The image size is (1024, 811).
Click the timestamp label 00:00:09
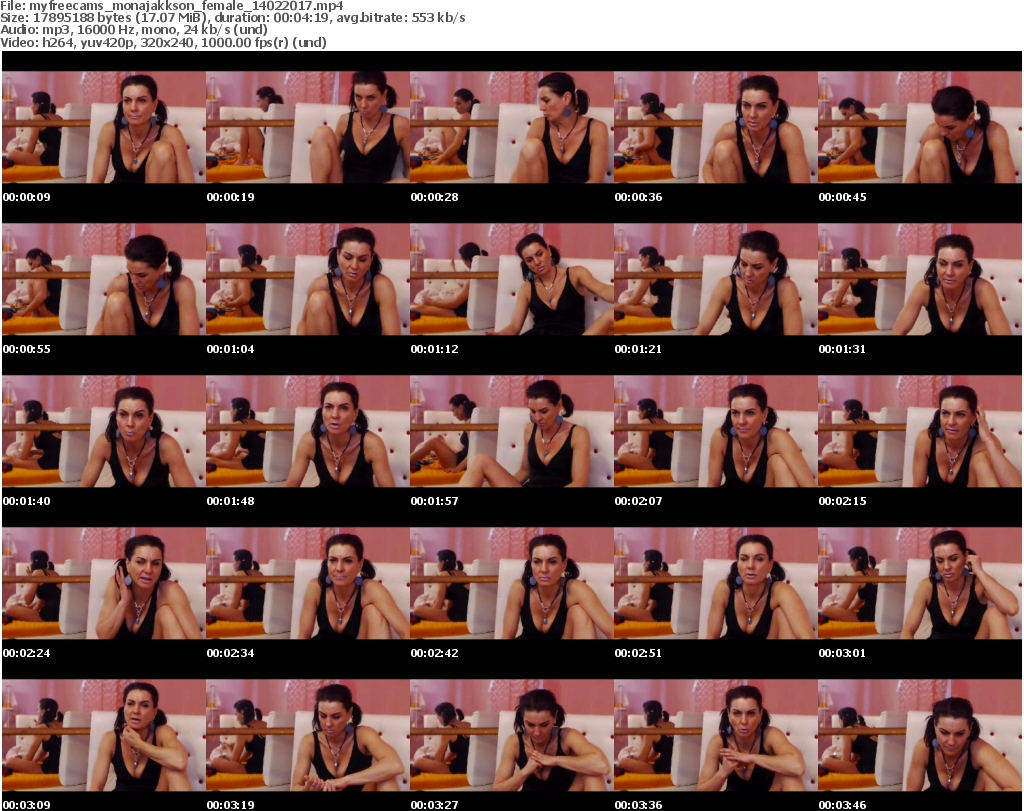27,197
